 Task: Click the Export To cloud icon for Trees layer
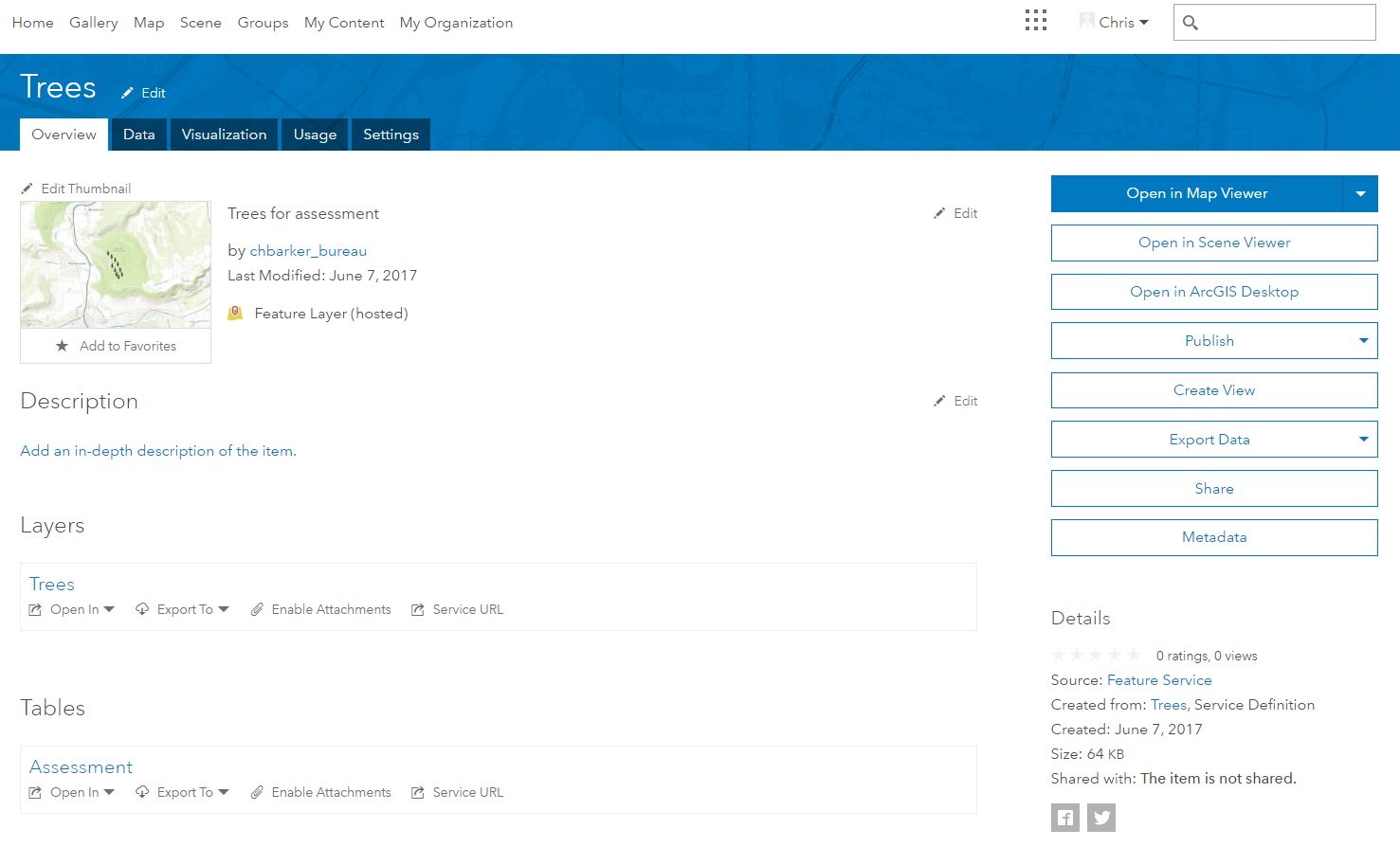(142, 609)
